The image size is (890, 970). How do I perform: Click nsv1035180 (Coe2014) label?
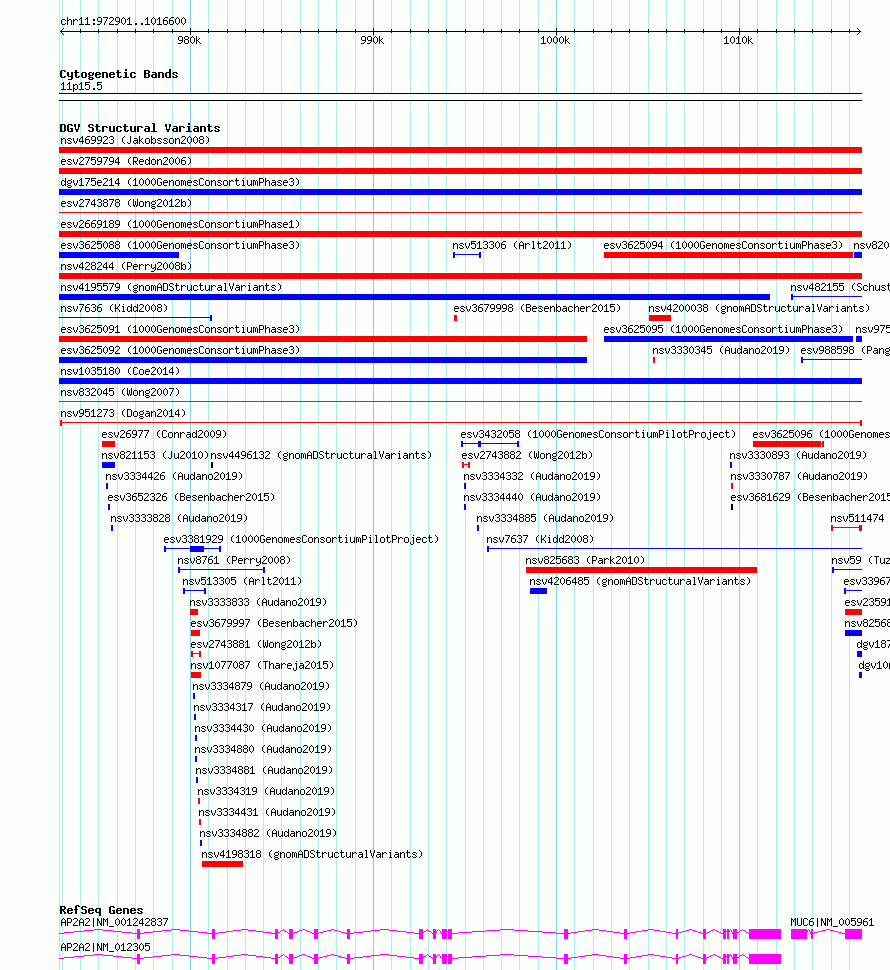click(x=120, y=372)
